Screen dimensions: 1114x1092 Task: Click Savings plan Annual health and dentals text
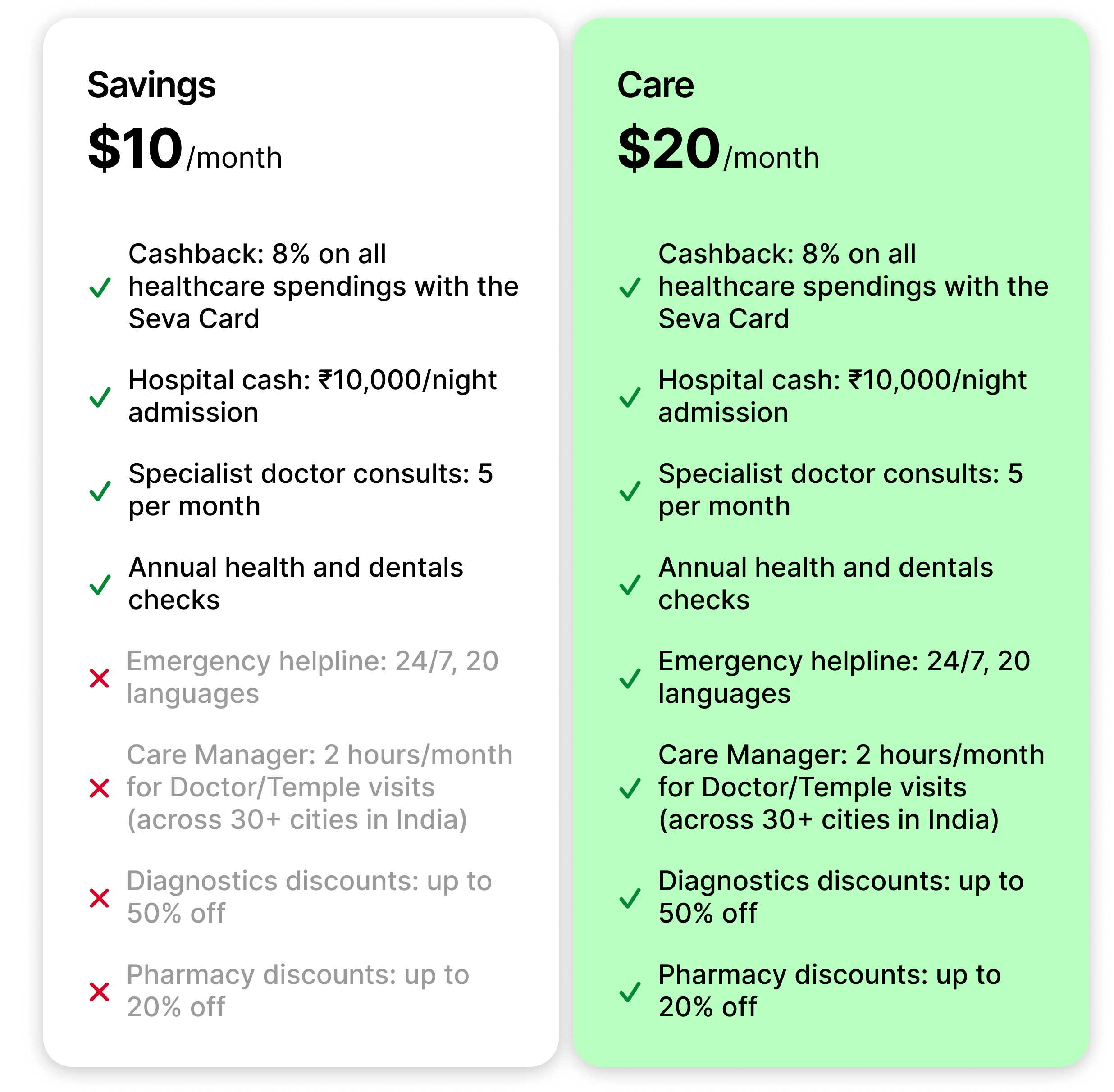tap(296, 584)
